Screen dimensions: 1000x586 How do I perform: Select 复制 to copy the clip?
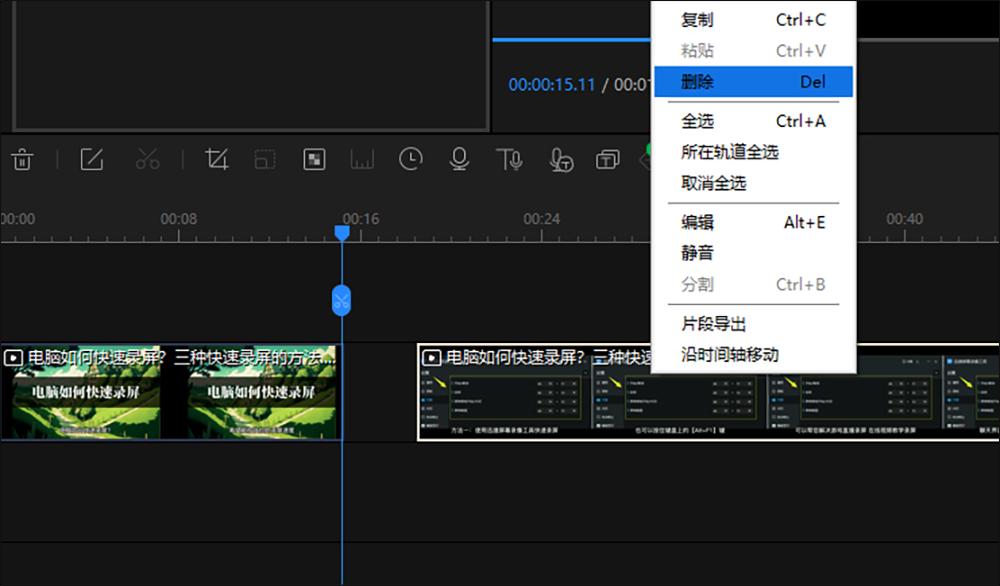click(700, 20)
